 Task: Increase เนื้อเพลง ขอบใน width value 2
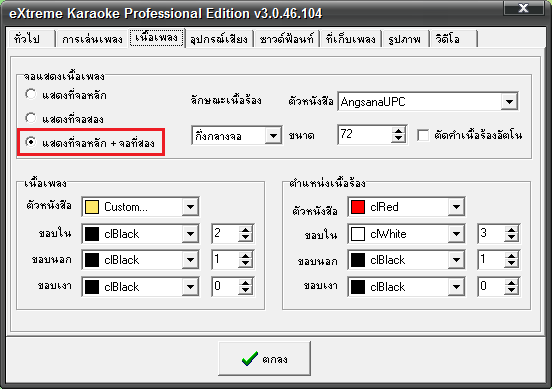tap(245, 229)
